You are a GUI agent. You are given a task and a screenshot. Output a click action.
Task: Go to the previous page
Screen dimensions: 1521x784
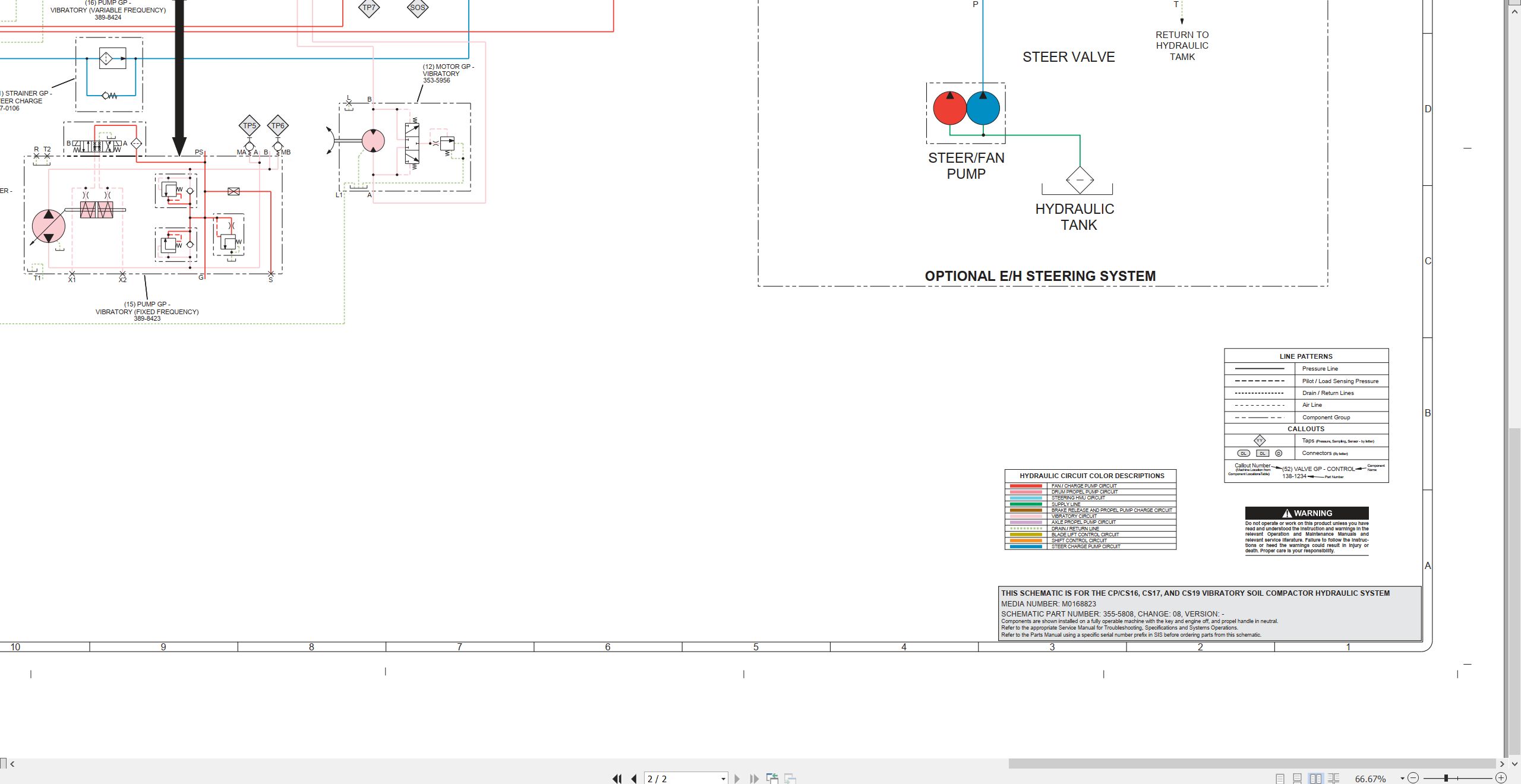pyautogui.click(x=634, y=779)
